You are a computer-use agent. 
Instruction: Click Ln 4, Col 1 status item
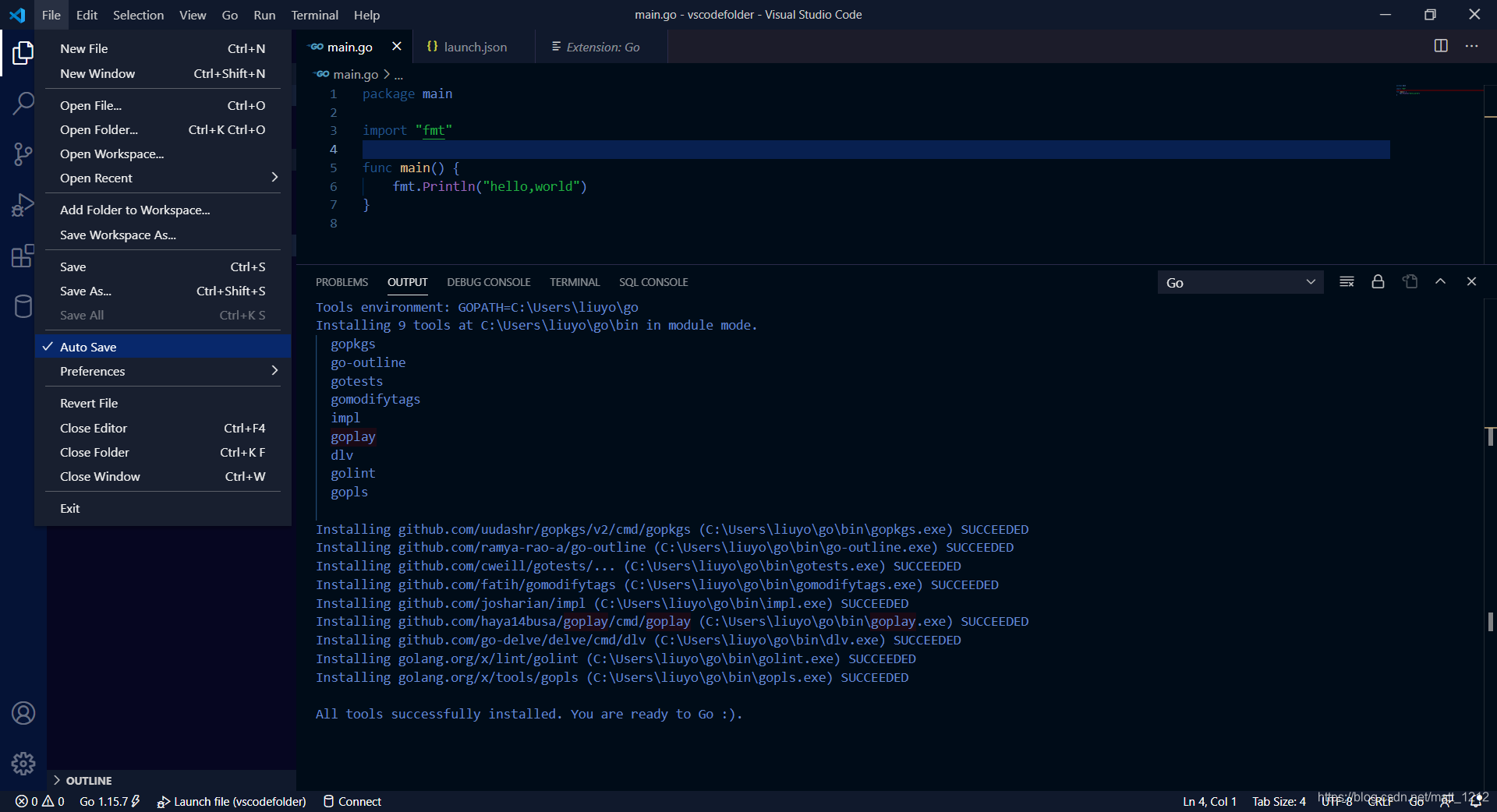[x=1209, y=801]
